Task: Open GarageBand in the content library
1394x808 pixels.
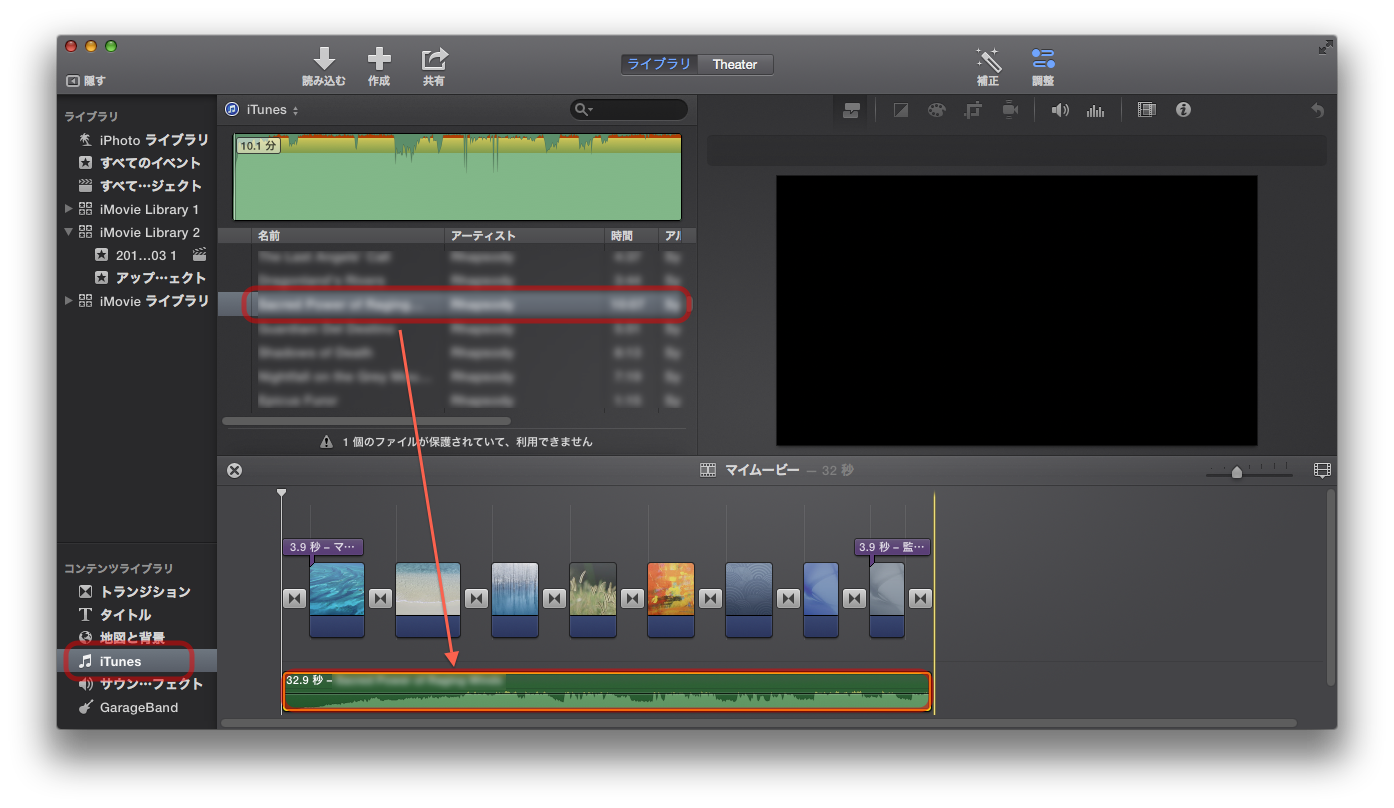Action: [x=128, y=707]
